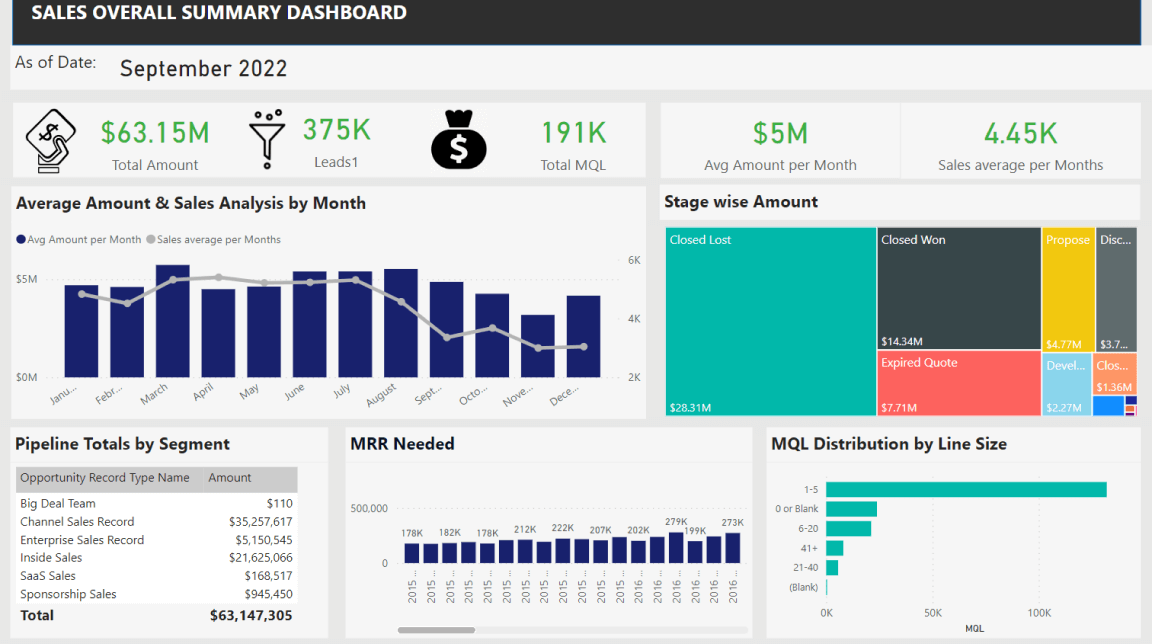Select the 0 or Blank MQL bar
Viewport: 1152px width, 644px height.
[x=851, y=509]
